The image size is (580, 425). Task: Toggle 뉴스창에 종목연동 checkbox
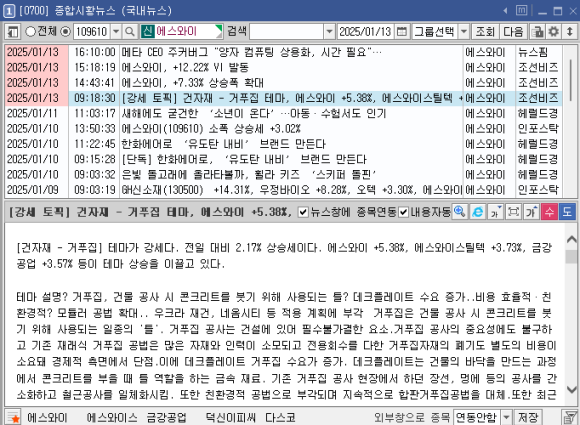(x=303, y=212)
